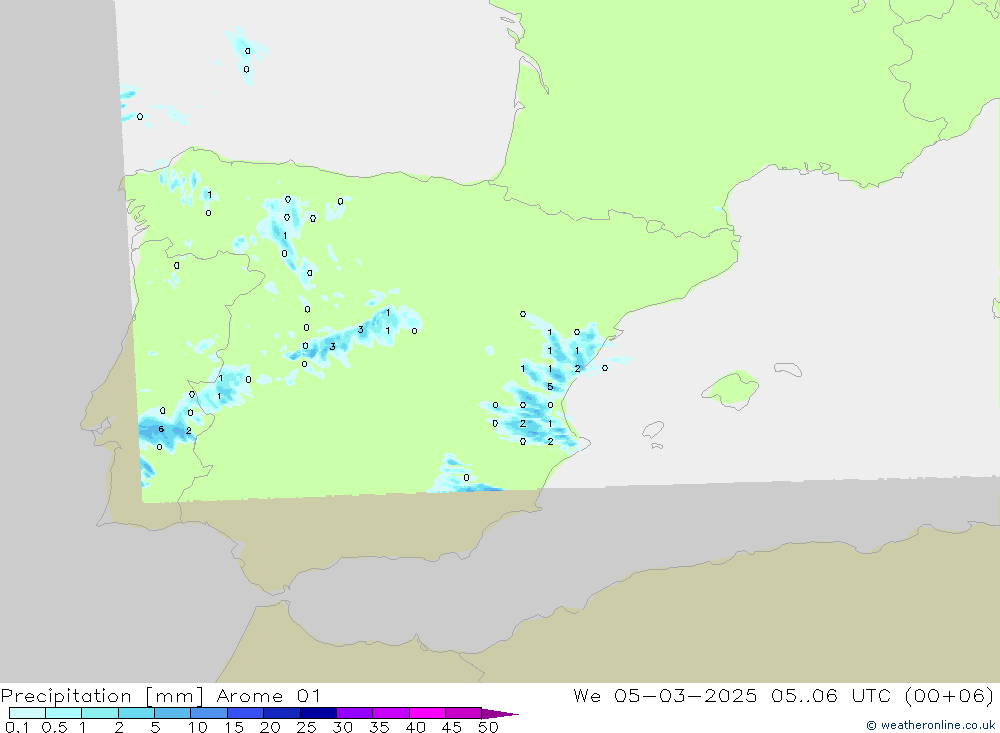Viewport: 1000px width, 733px height.
Task: Click the '35' legend scale label
Action: (x=379, y=727)
